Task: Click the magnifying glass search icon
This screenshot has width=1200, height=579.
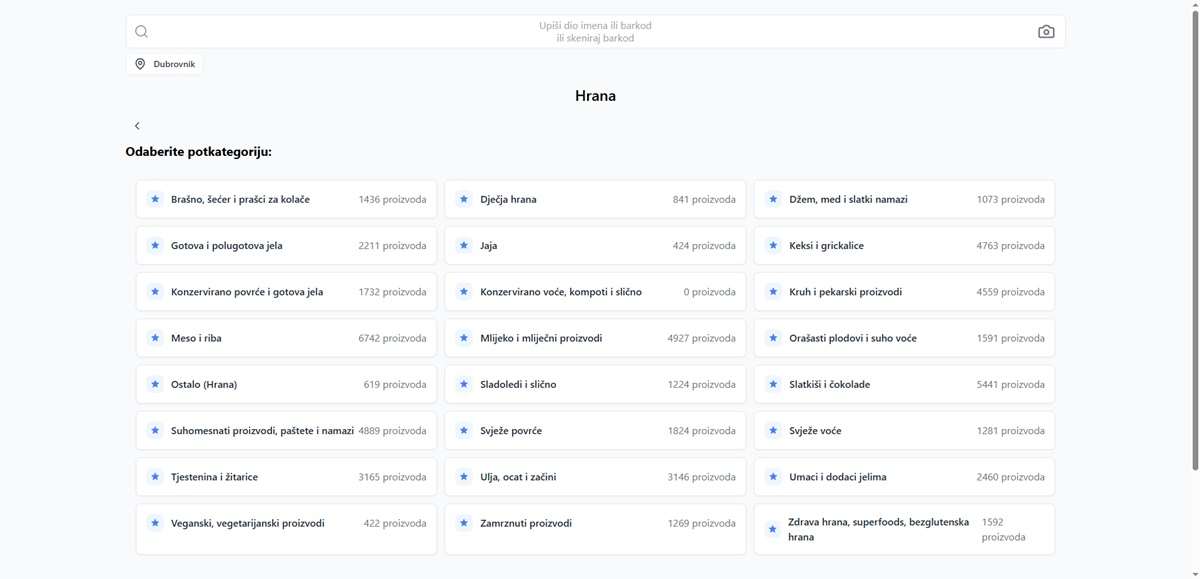Action: point(142,32)
